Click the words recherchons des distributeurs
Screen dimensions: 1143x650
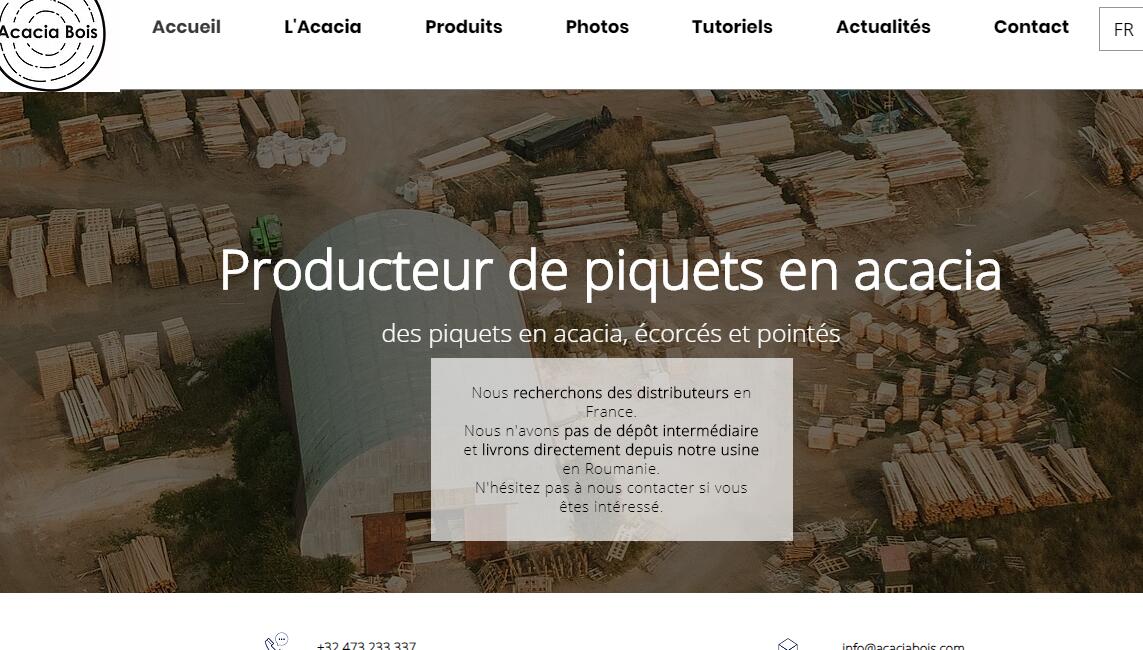[x=620, y=393]
